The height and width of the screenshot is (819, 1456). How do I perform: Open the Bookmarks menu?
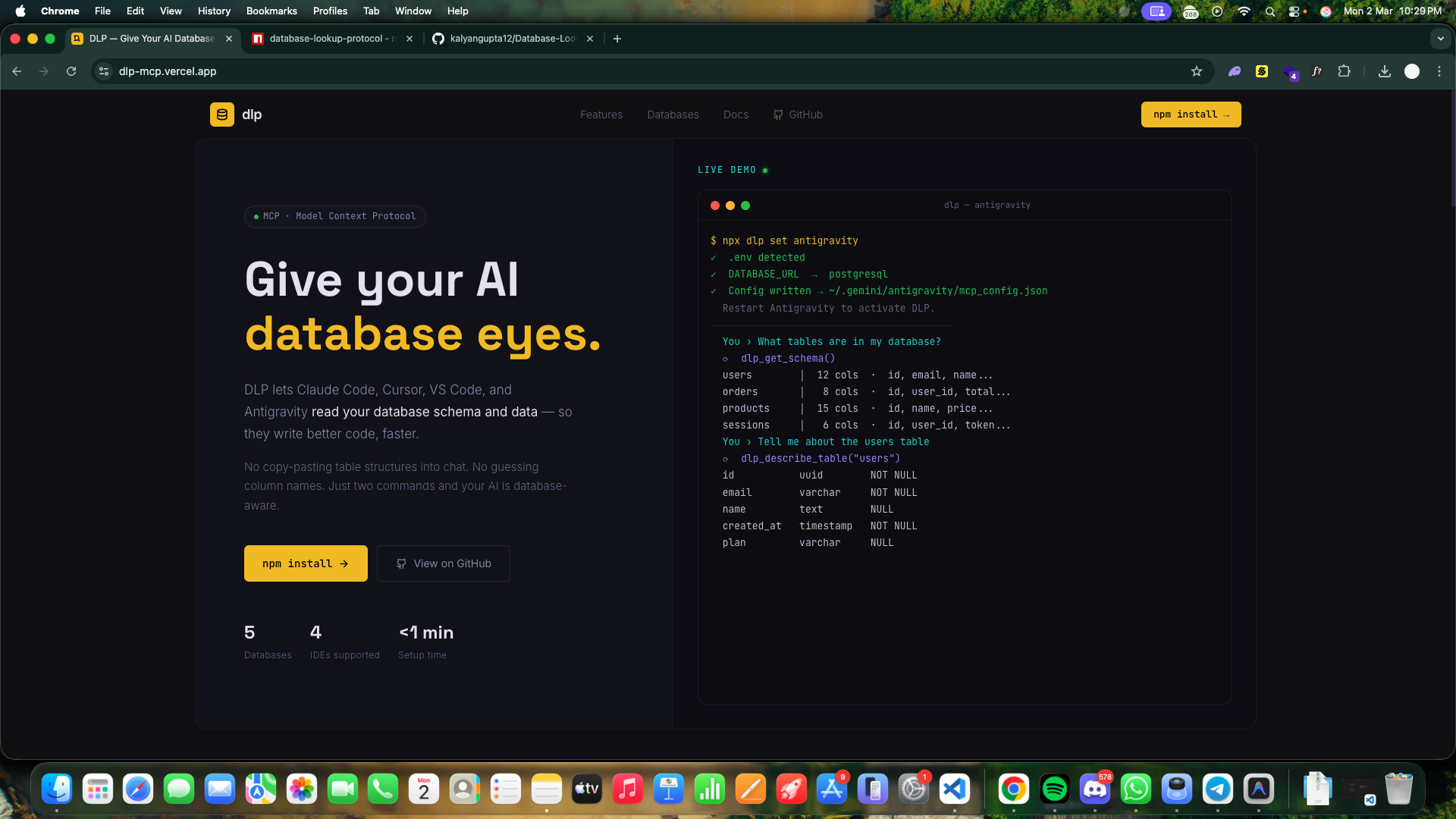click(x=271, y=11)
